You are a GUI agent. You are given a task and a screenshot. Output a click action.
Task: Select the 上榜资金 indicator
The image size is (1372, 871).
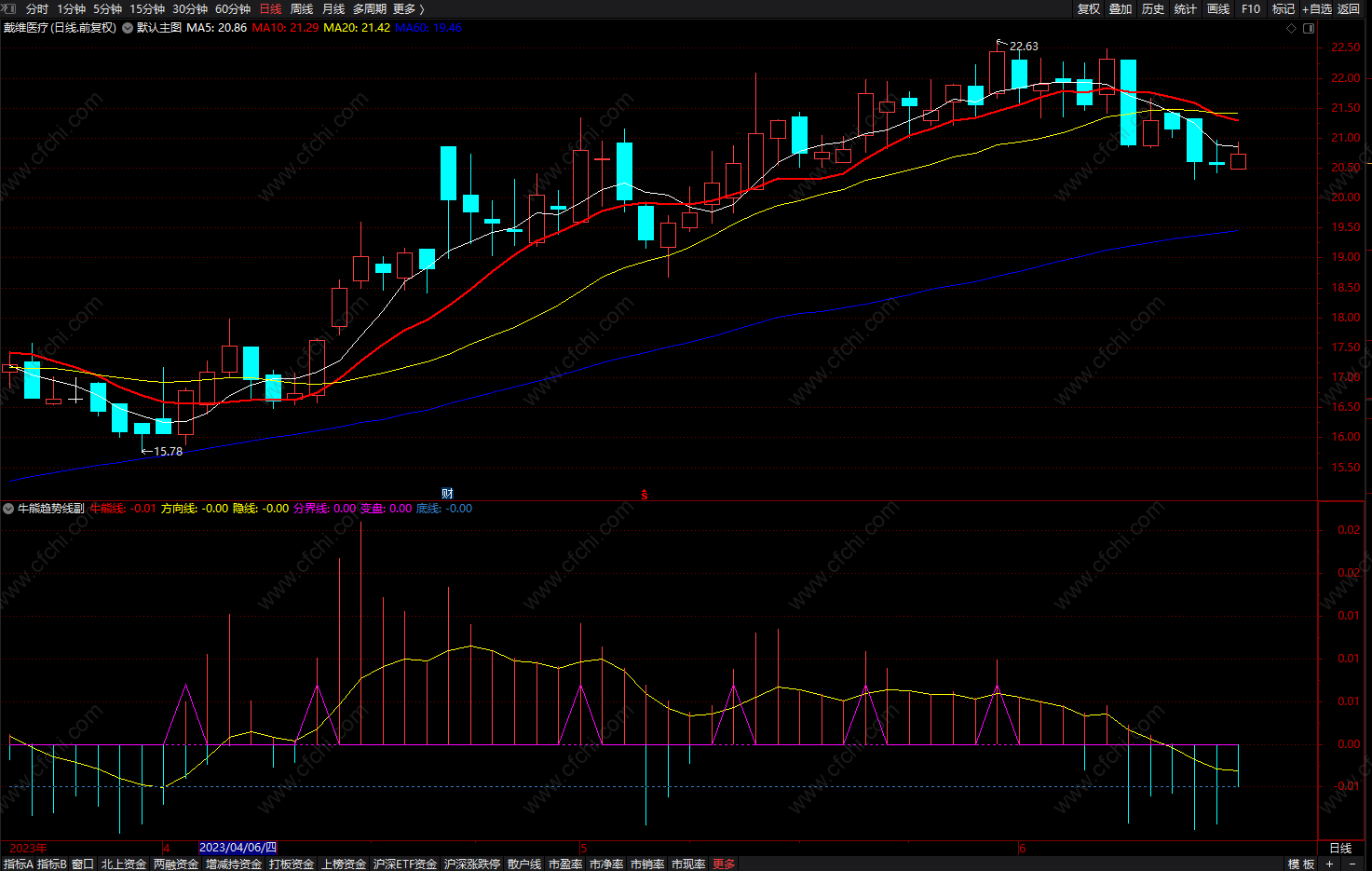tap(344, 864)
